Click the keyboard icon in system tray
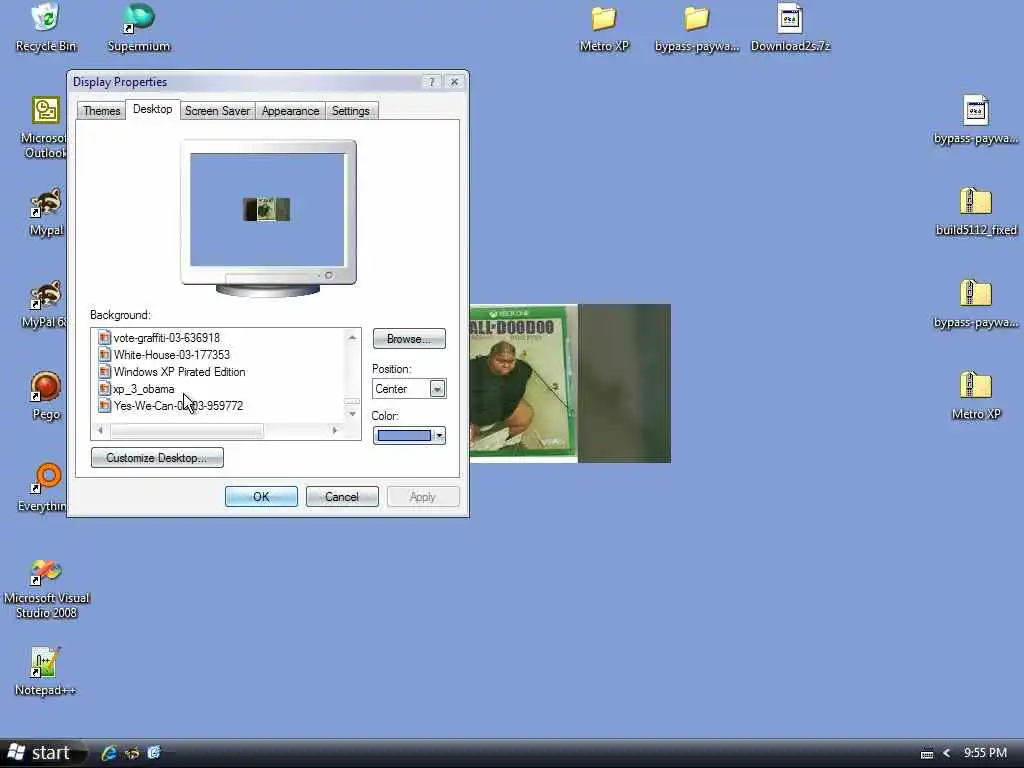Image resolution: width=1024 pixels, height=768 pixels. point(927,754)
